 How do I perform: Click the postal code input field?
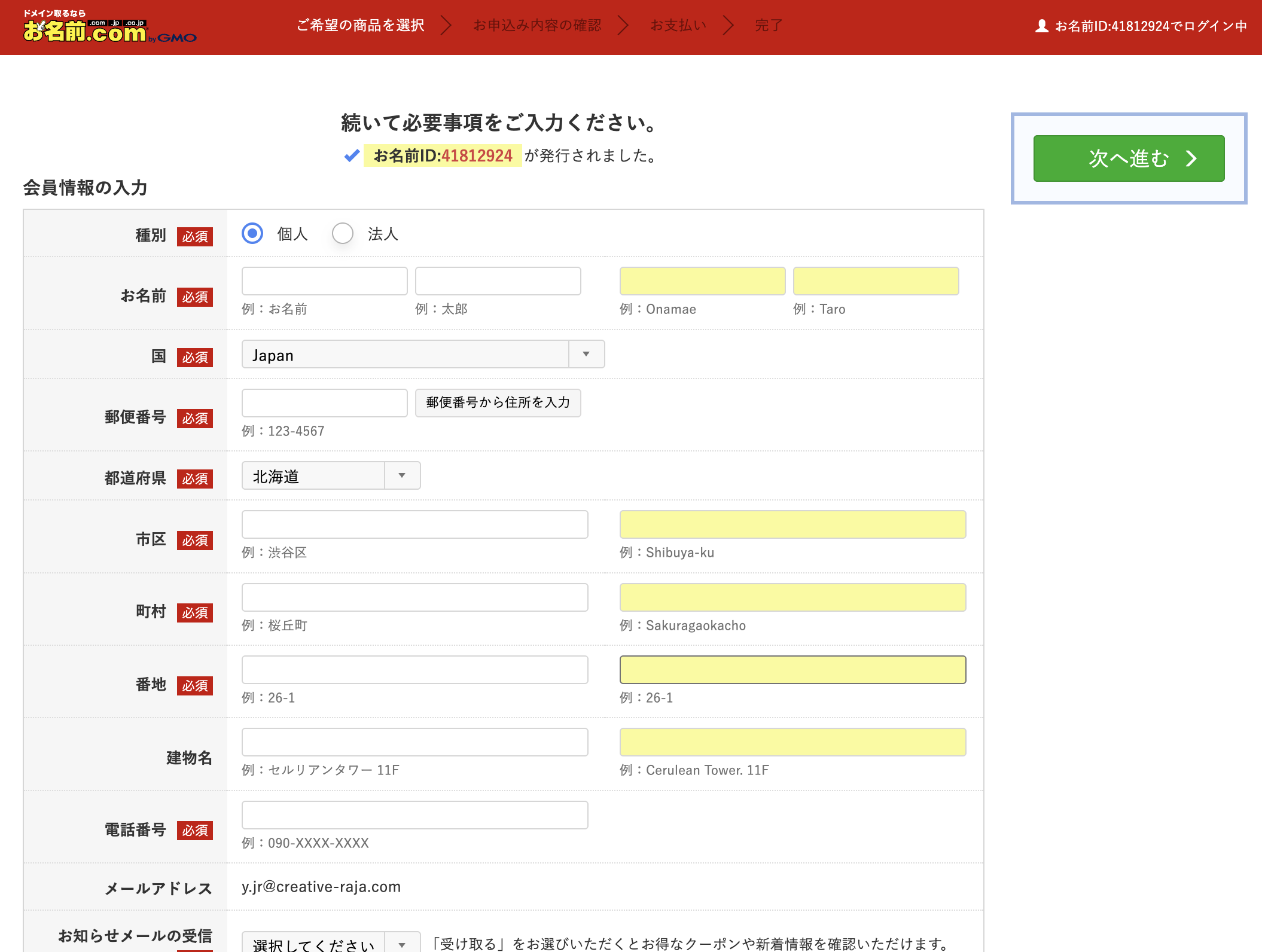[x=324, y=402]
